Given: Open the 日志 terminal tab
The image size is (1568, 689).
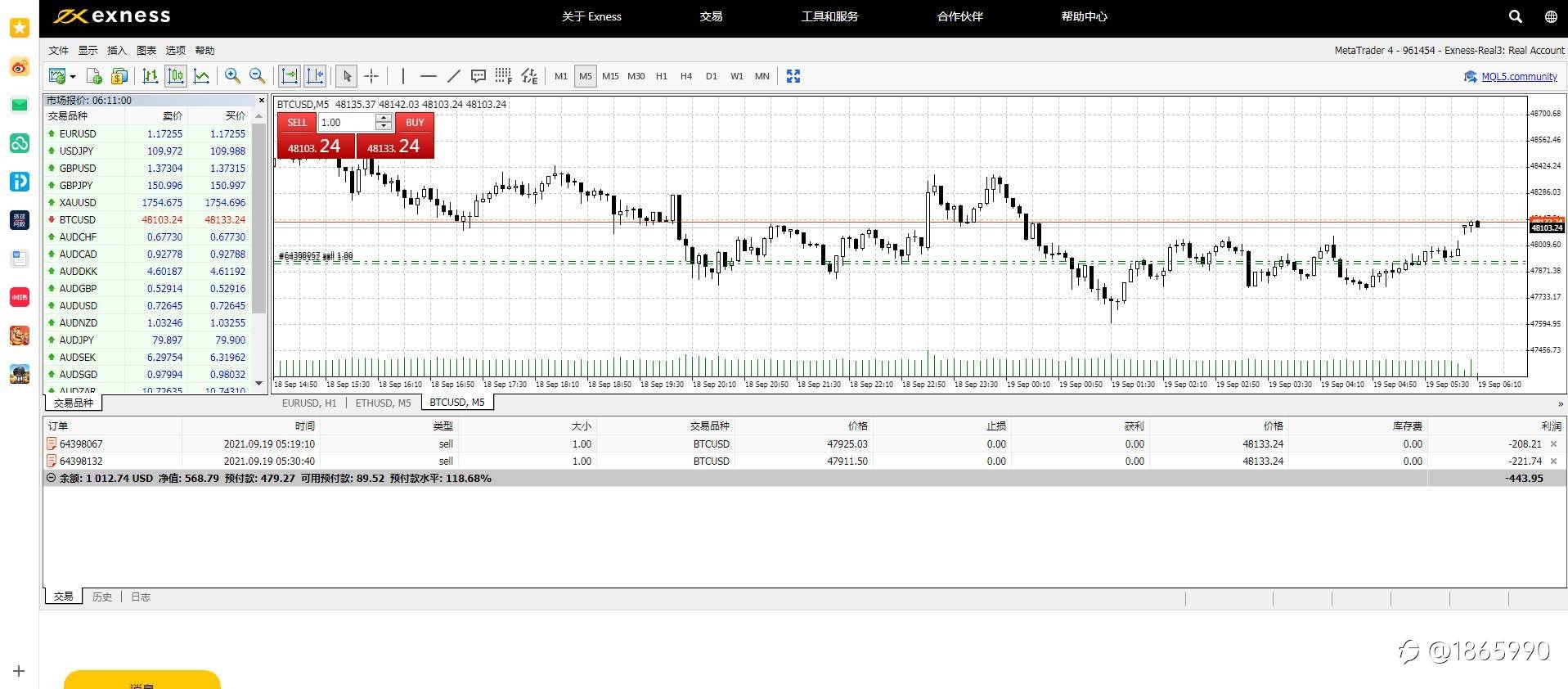Looking at the screenshot, I should pyautogui.click(x=141, y=597).
